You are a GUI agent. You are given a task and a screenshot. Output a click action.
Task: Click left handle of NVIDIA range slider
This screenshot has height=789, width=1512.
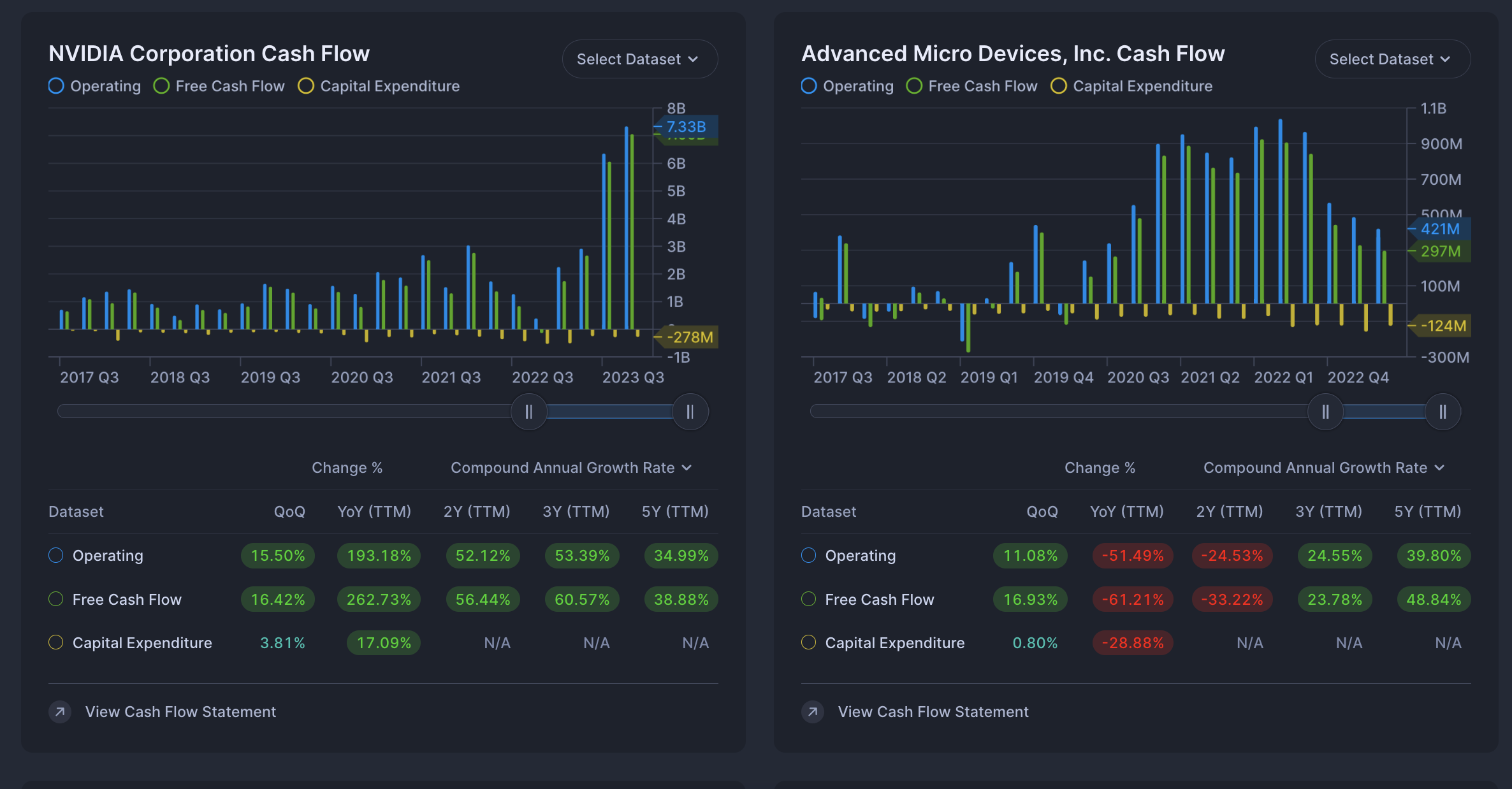(x=528, y=412)
